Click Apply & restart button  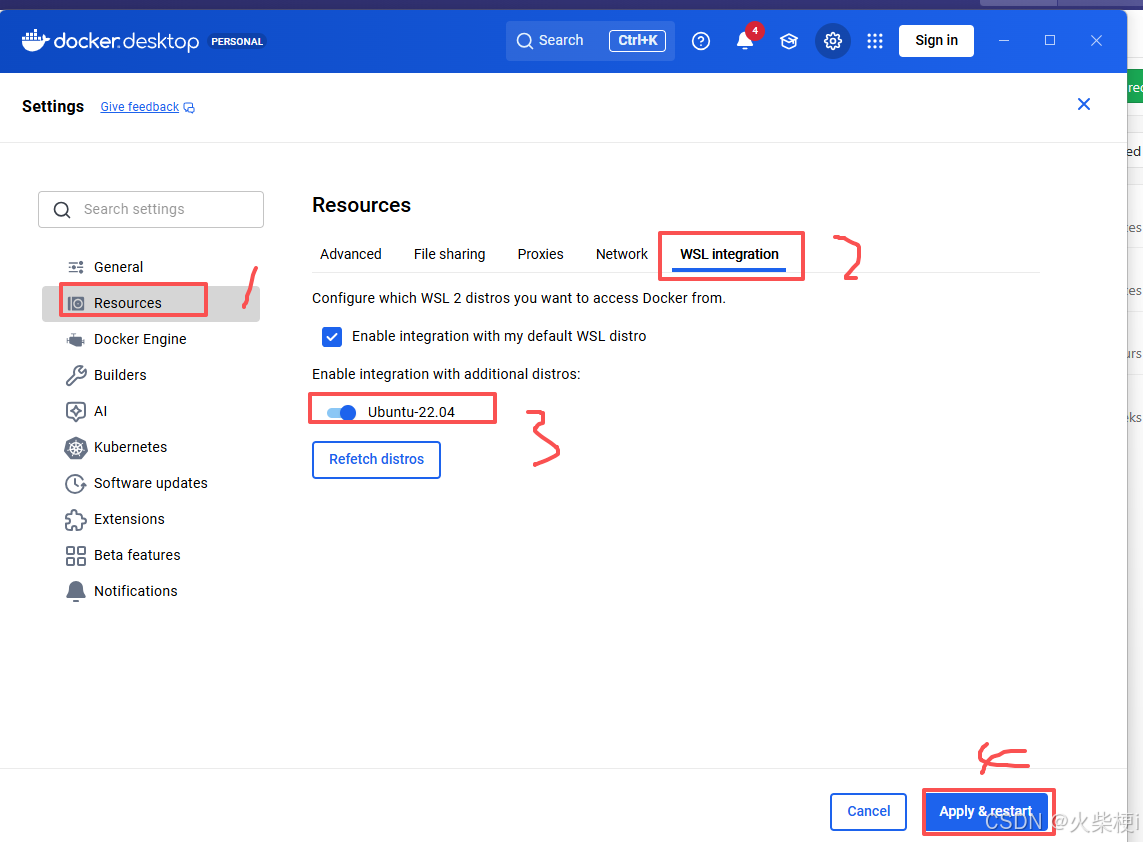pos(986,811)
